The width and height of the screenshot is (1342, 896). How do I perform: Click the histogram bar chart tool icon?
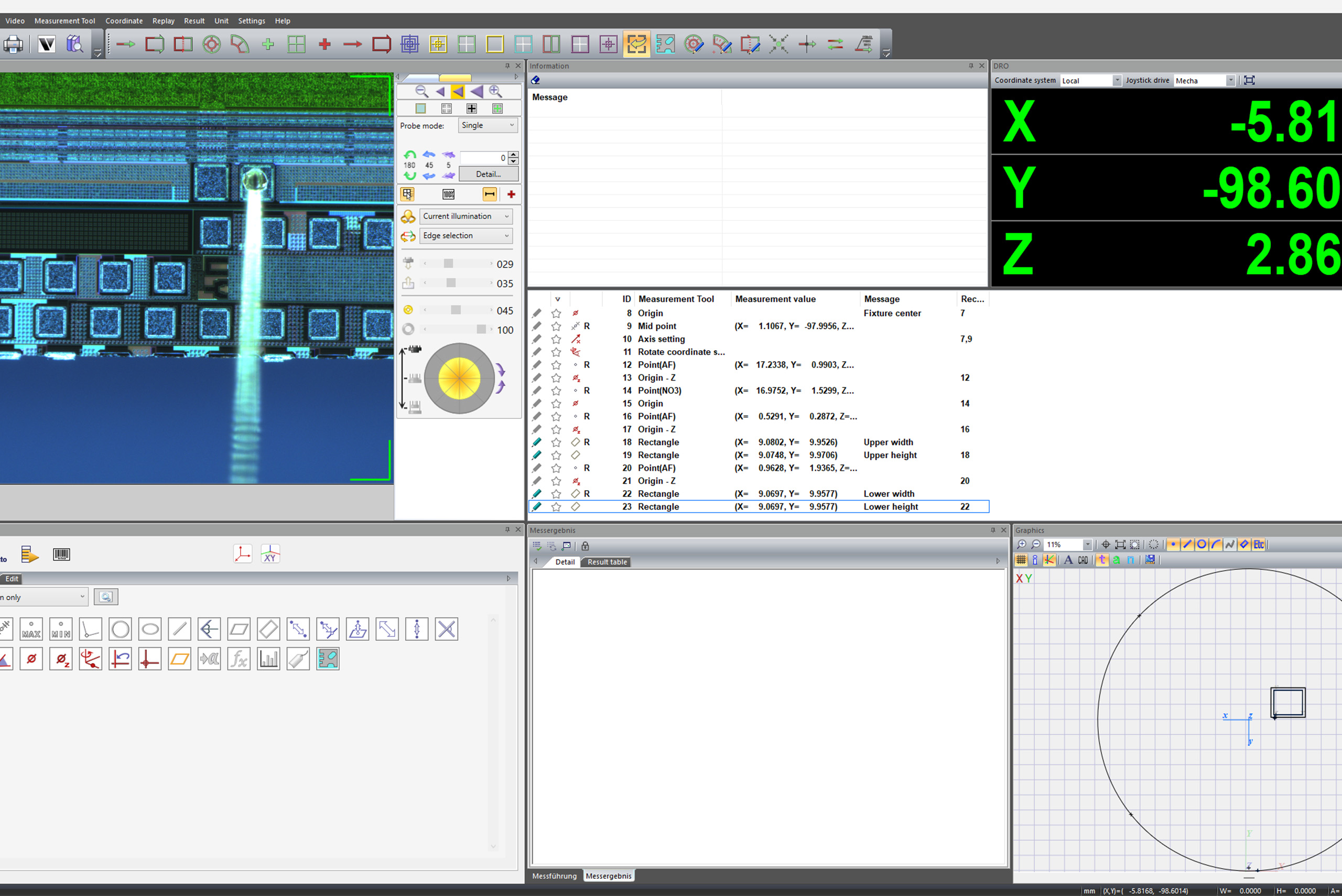pos(268,659)
